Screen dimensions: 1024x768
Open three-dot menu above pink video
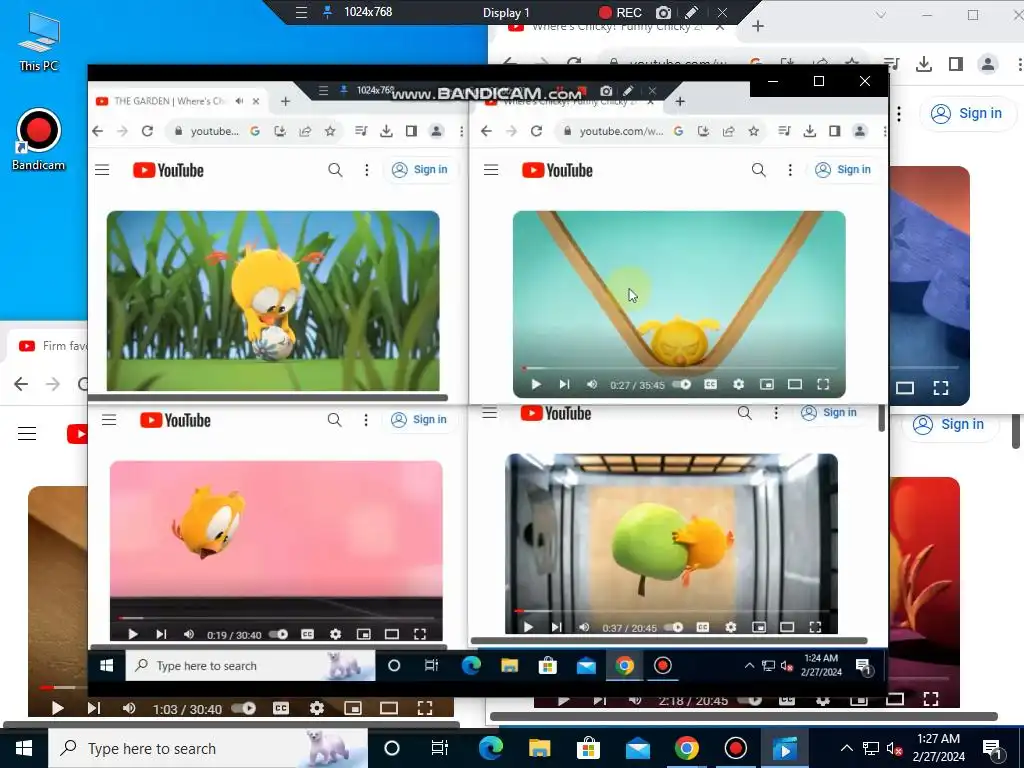[x=366, y=420]
